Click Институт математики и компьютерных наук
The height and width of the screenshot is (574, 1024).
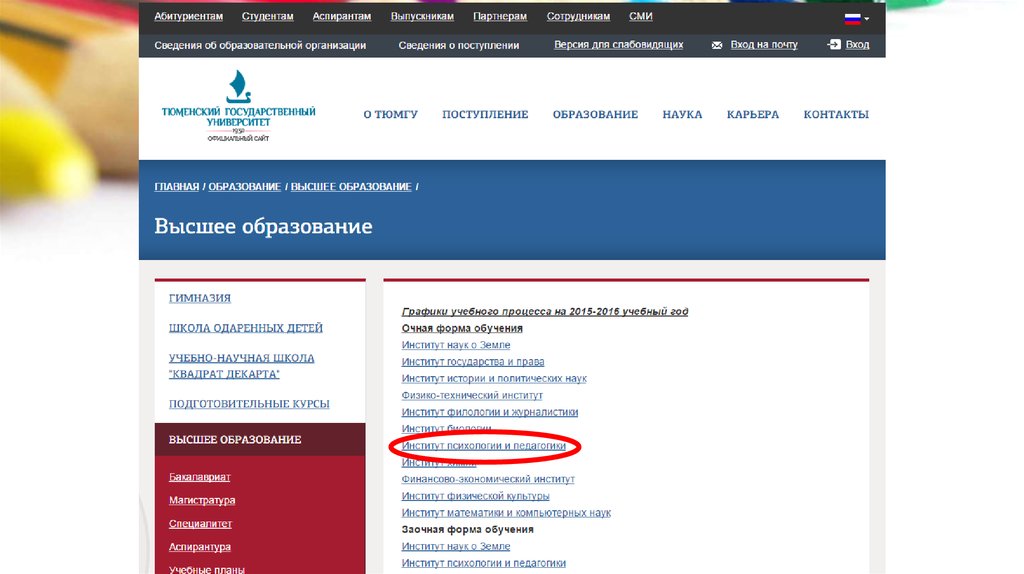[x=506, y=513]
